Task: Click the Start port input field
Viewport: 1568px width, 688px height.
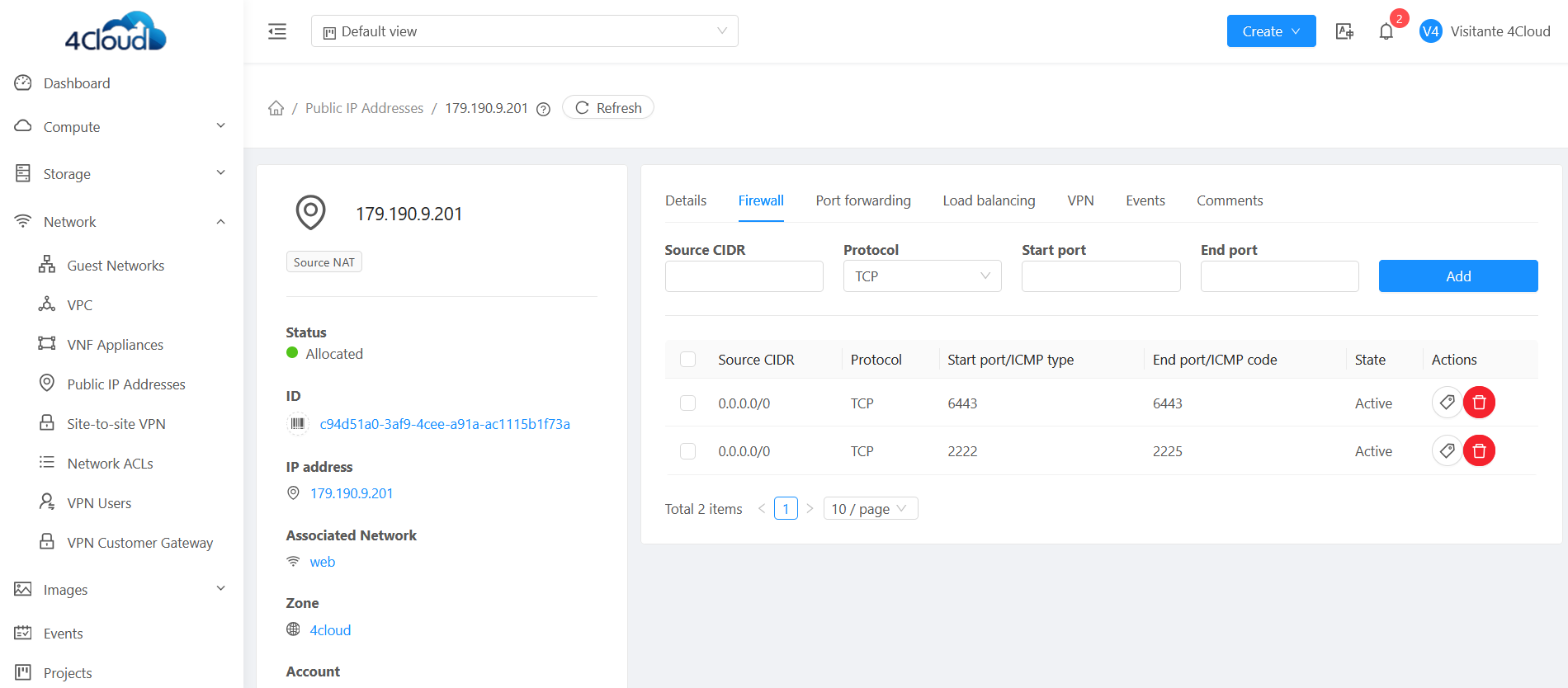Action: 1101,276
